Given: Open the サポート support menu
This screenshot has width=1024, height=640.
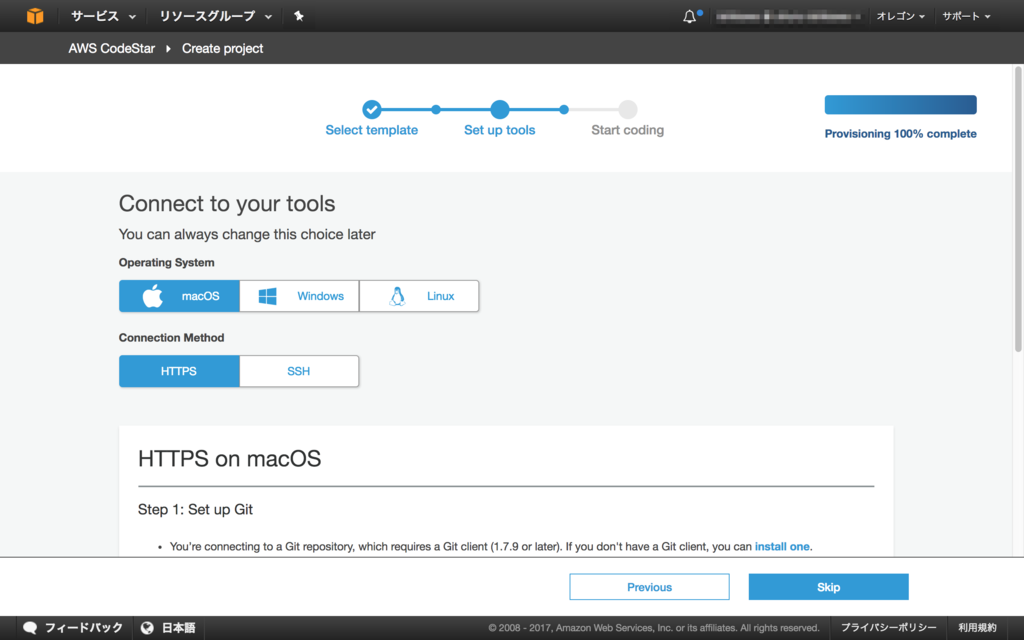Looking at the screenshot, I should coord(966,16).
